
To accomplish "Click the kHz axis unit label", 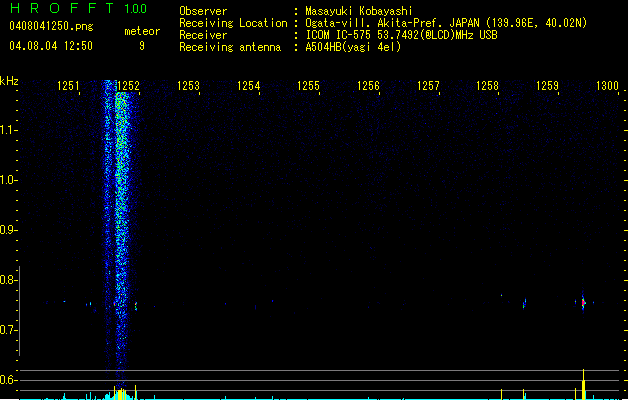I will (9, 81).
